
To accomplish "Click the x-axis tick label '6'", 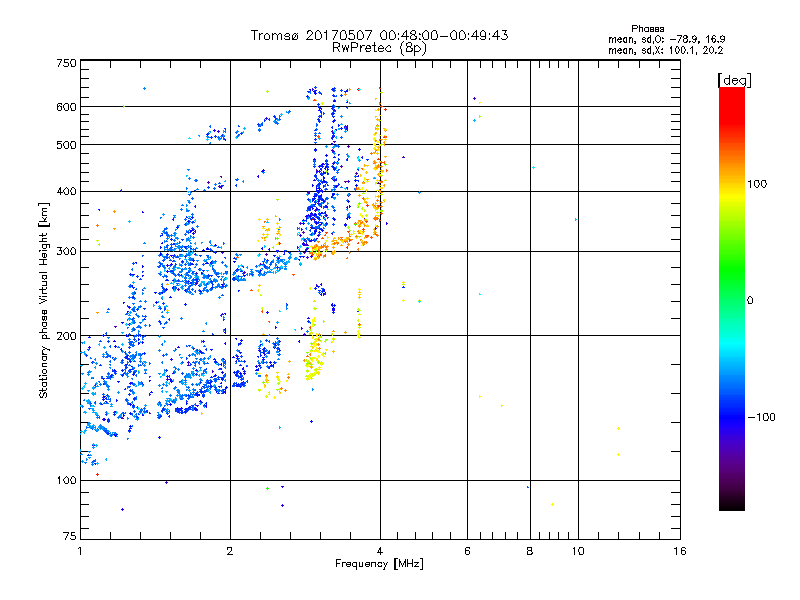I will [x=467, y=551].
